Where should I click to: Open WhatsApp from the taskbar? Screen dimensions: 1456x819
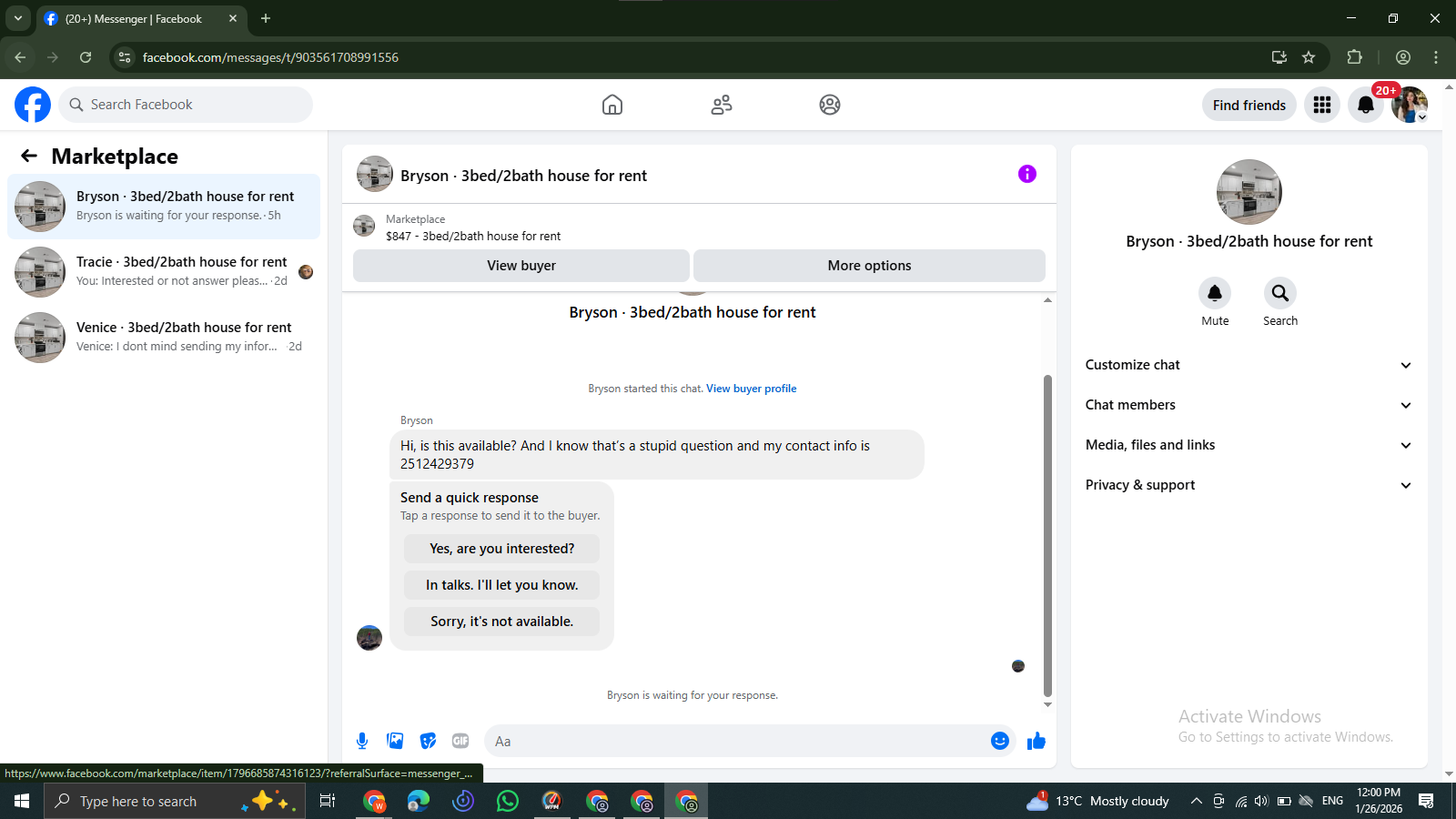(x=508, y=801)
